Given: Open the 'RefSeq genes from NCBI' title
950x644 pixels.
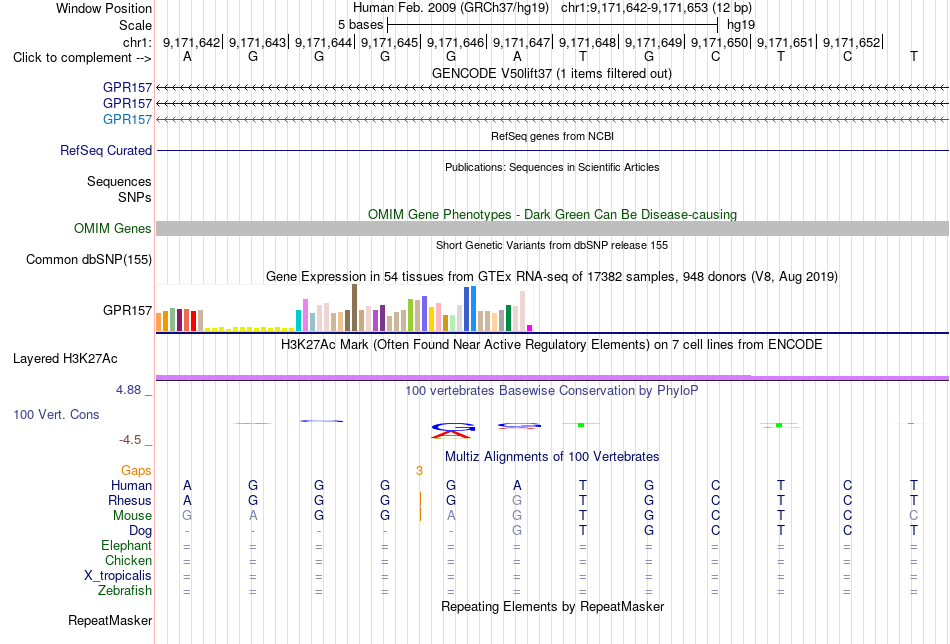Looking at the screenshot, I should pos(552,136).
